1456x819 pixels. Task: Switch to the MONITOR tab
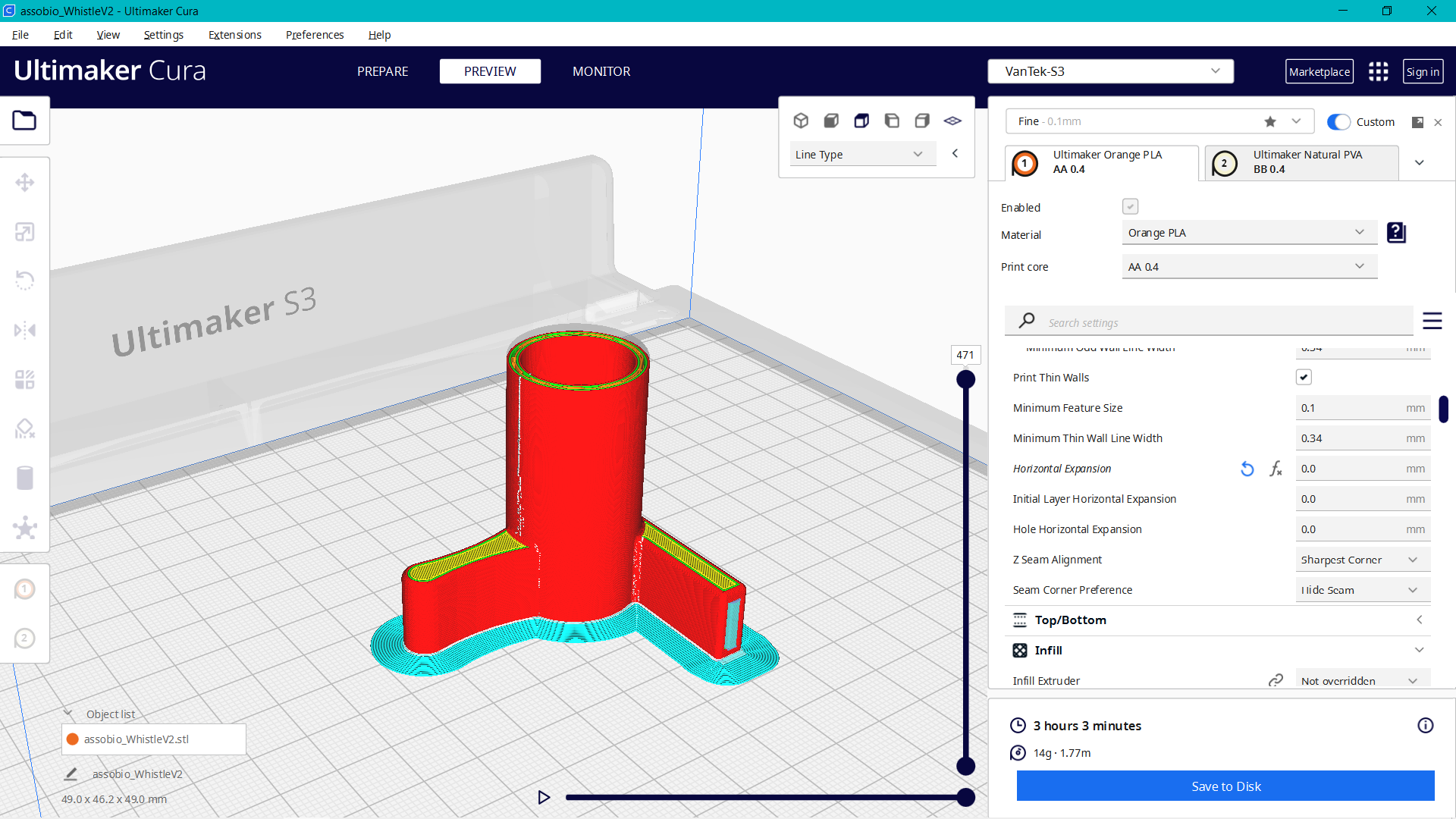pos(601,71)
